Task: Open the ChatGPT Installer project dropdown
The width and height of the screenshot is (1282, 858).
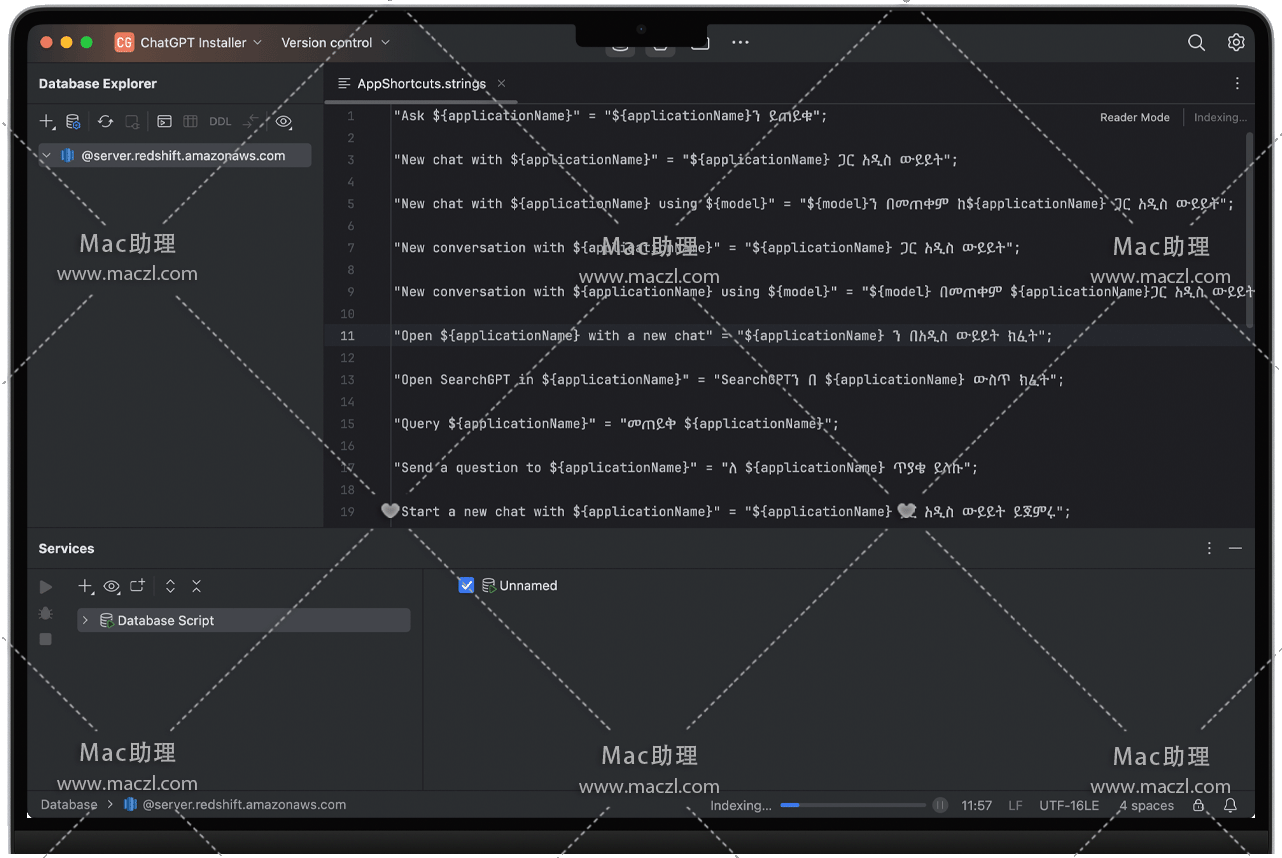Action: click(189, 43)
